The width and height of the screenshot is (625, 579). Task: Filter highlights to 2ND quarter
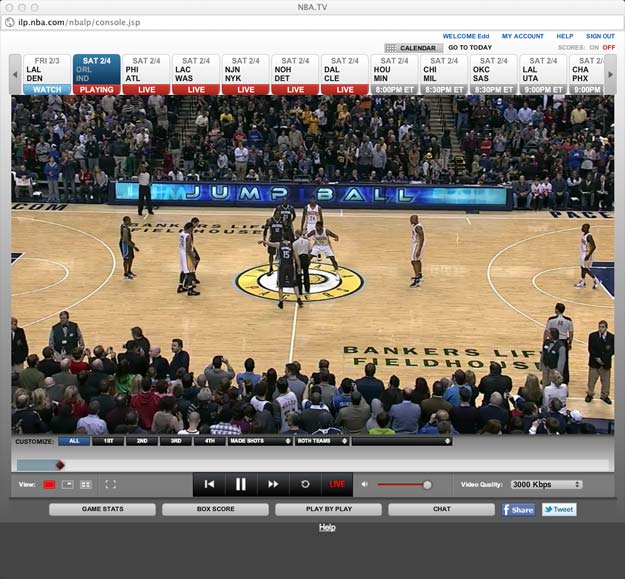click(x=142, y=441)
